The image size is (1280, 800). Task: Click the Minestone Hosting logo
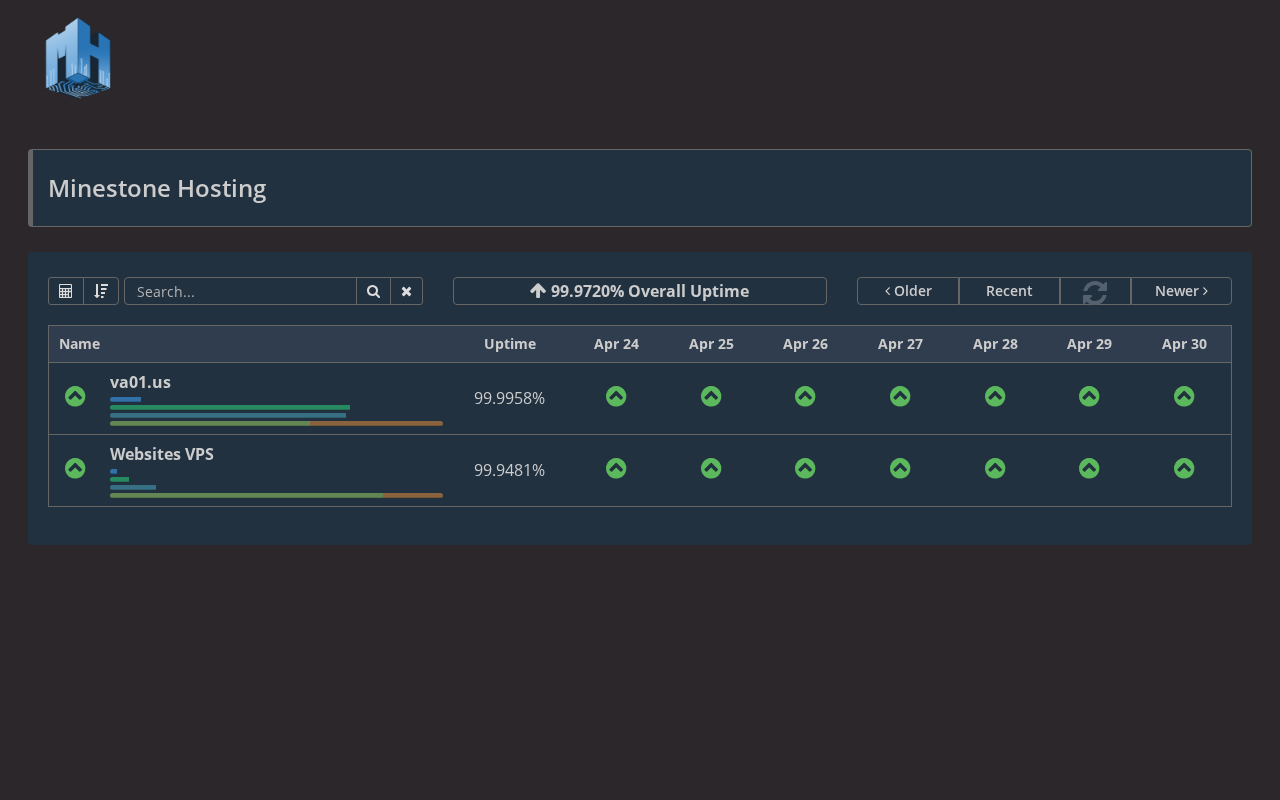[78, 58]
